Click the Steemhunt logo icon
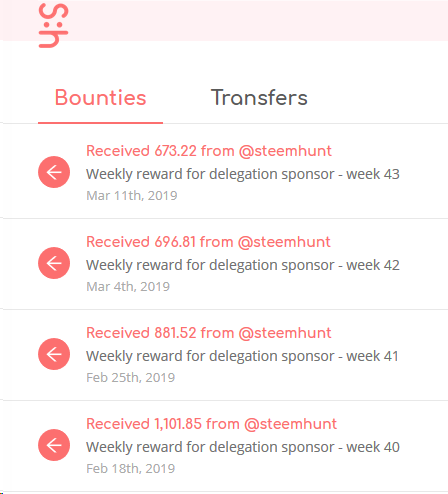 coord(53,26)
